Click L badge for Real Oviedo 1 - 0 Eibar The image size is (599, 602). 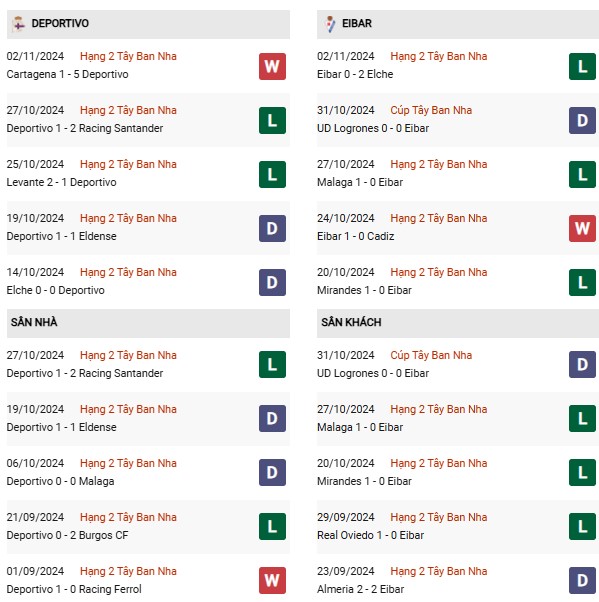click(582, 526)
